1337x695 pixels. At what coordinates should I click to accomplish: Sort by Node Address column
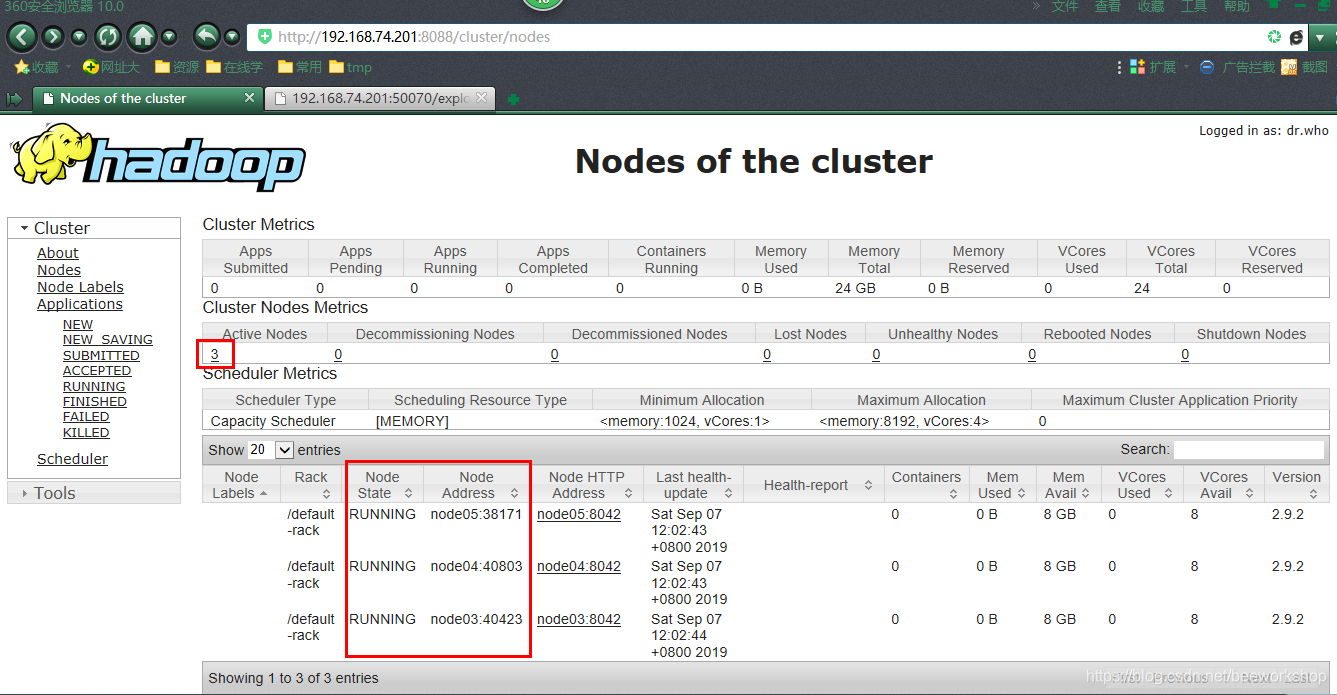point(477,485)
